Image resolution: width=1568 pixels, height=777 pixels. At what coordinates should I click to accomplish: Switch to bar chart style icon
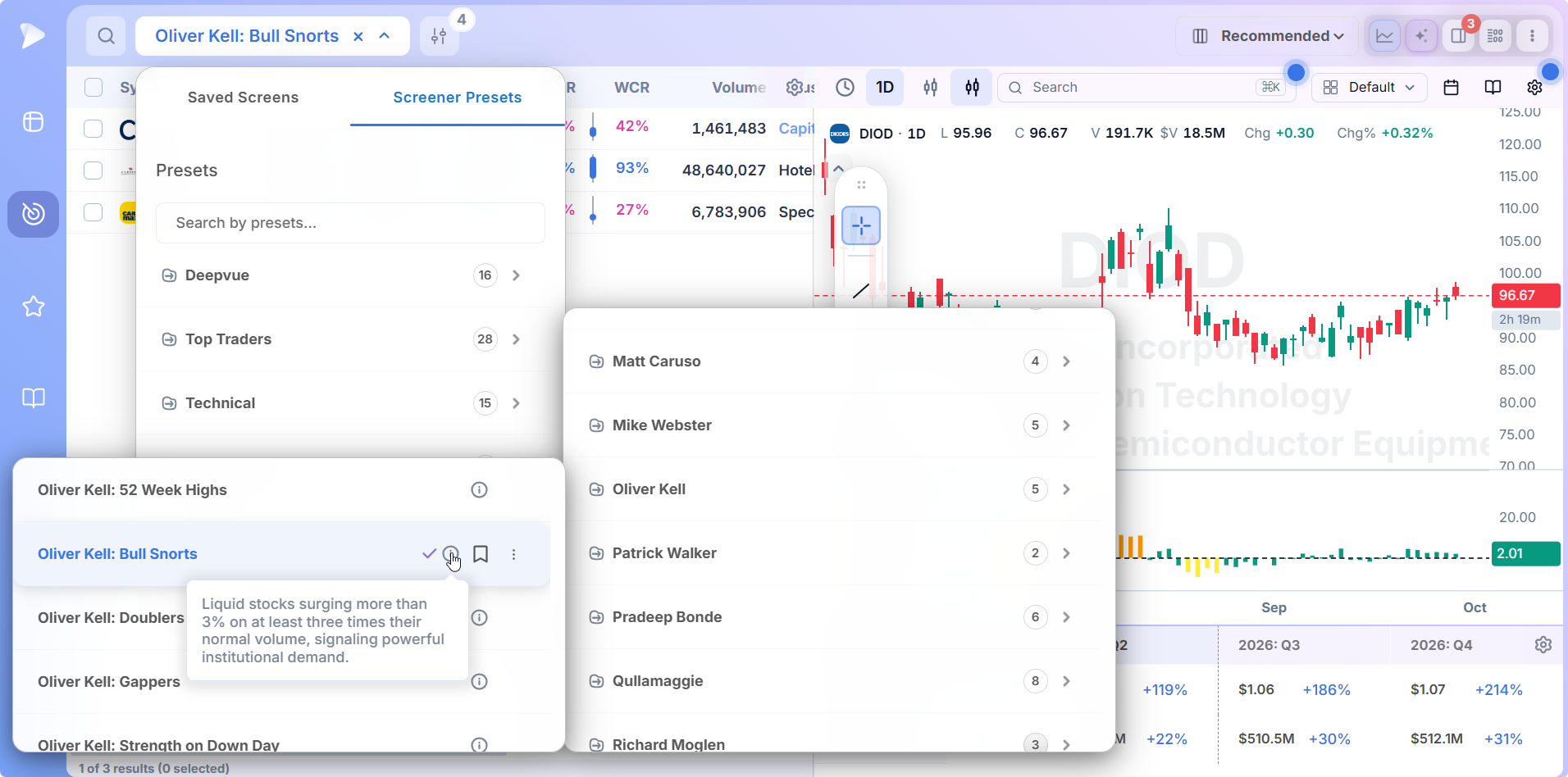tap(931, 88)
